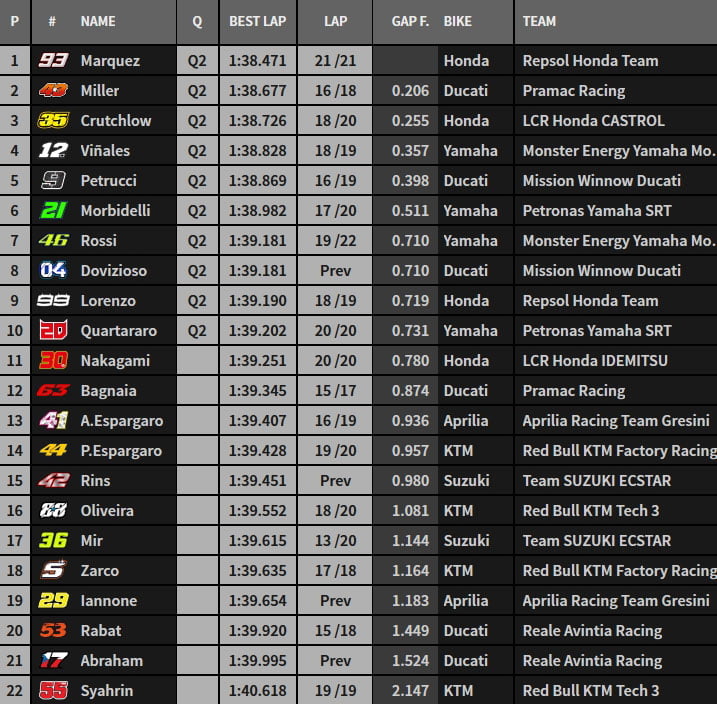Click Dovizioso's blue 04 number icon
Screen dimensions: 717x704
click(x=53, y=271)
